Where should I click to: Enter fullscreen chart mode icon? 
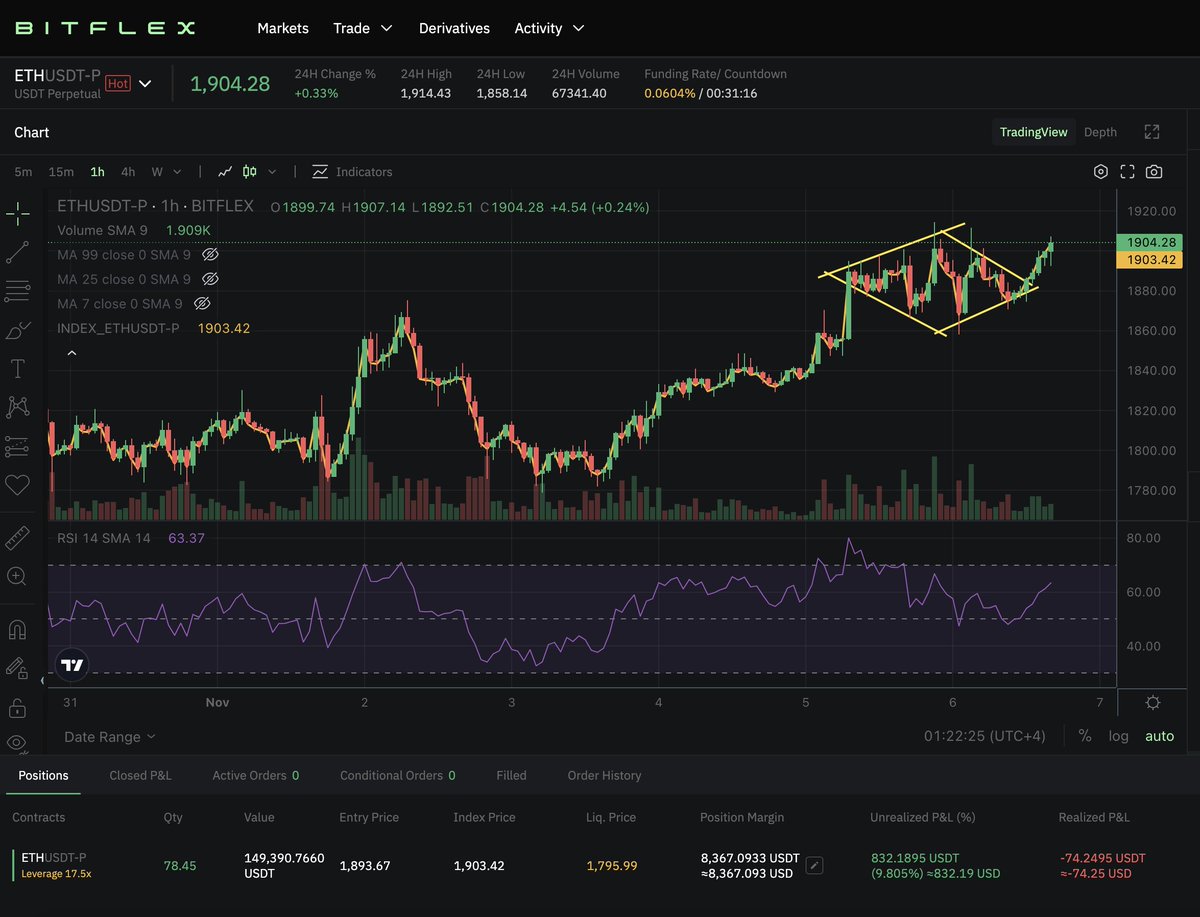point(1127,172)
